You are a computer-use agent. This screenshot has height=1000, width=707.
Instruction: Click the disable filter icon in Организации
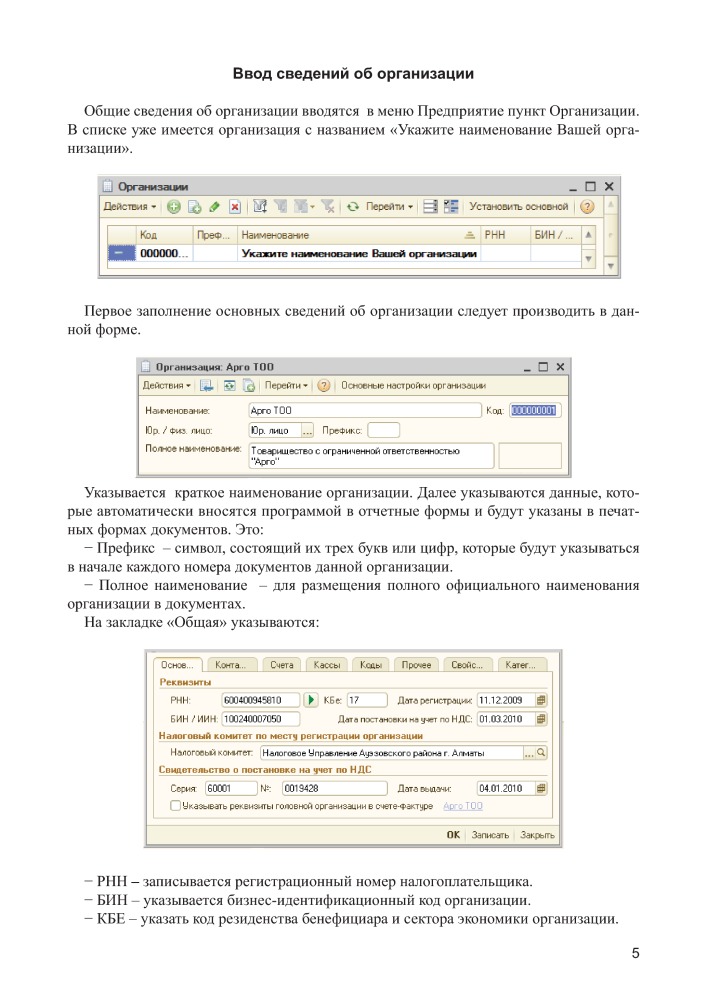click(x=328, y=207)
